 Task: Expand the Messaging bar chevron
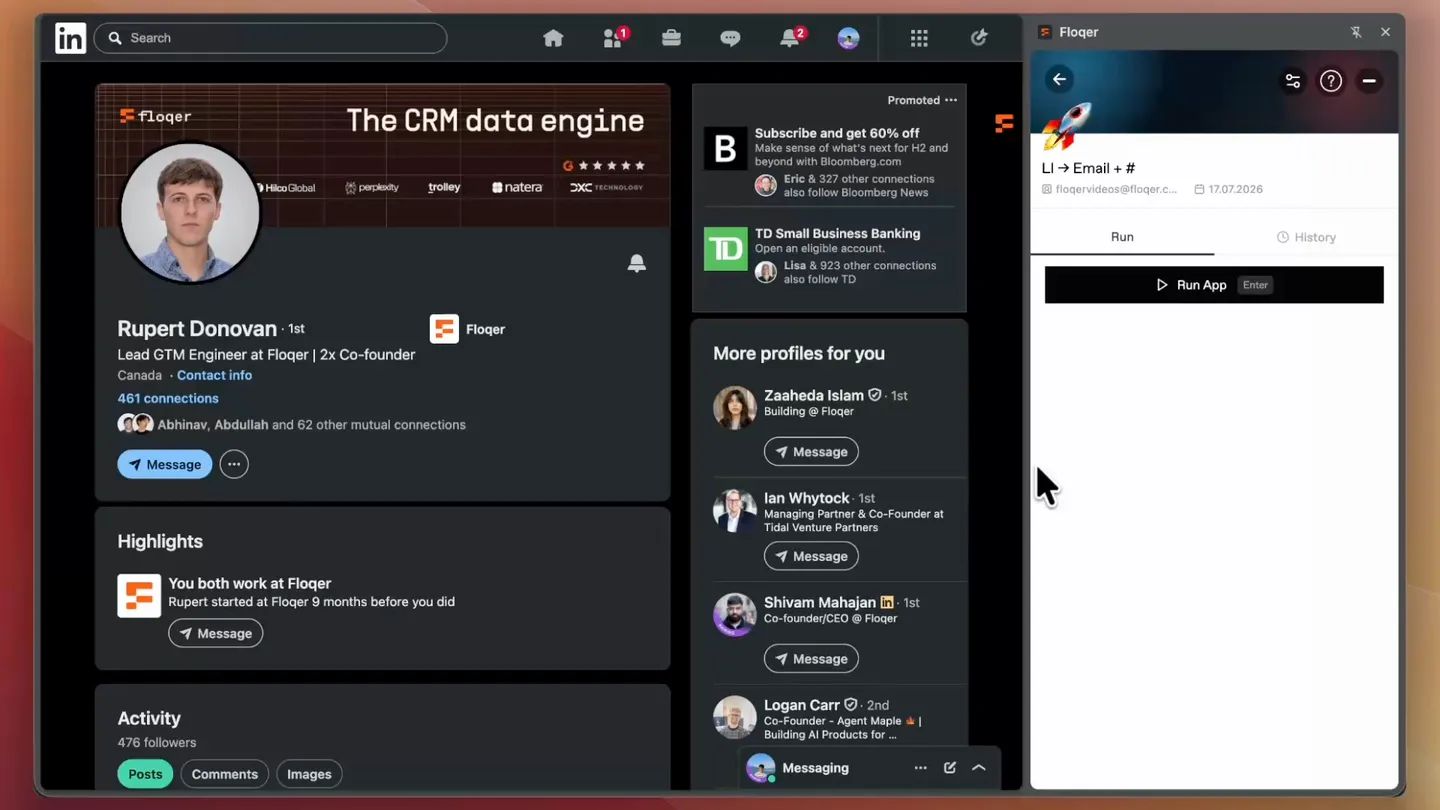coord(979,768)
